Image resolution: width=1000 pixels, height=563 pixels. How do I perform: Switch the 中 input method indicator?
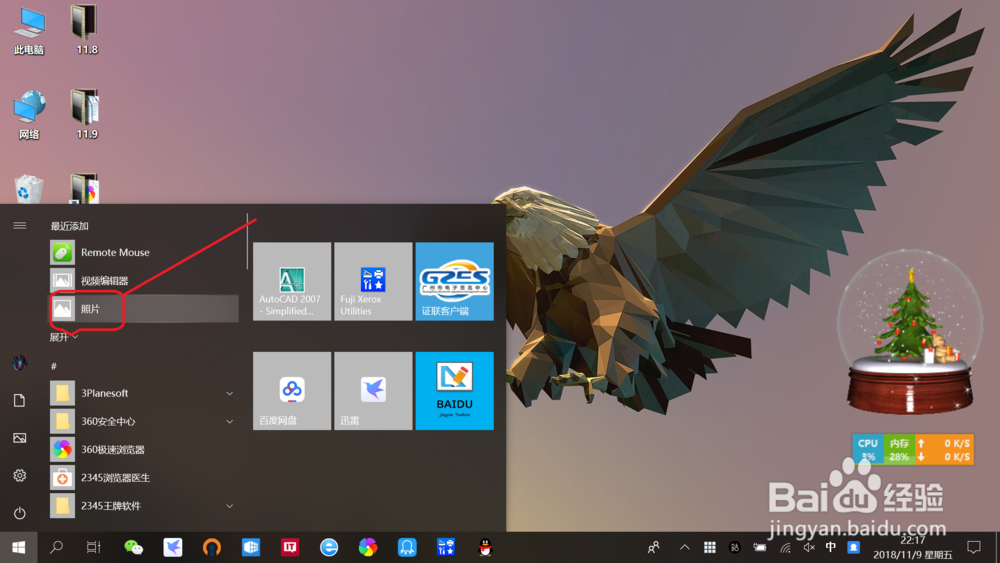click(x=830, y=547)
